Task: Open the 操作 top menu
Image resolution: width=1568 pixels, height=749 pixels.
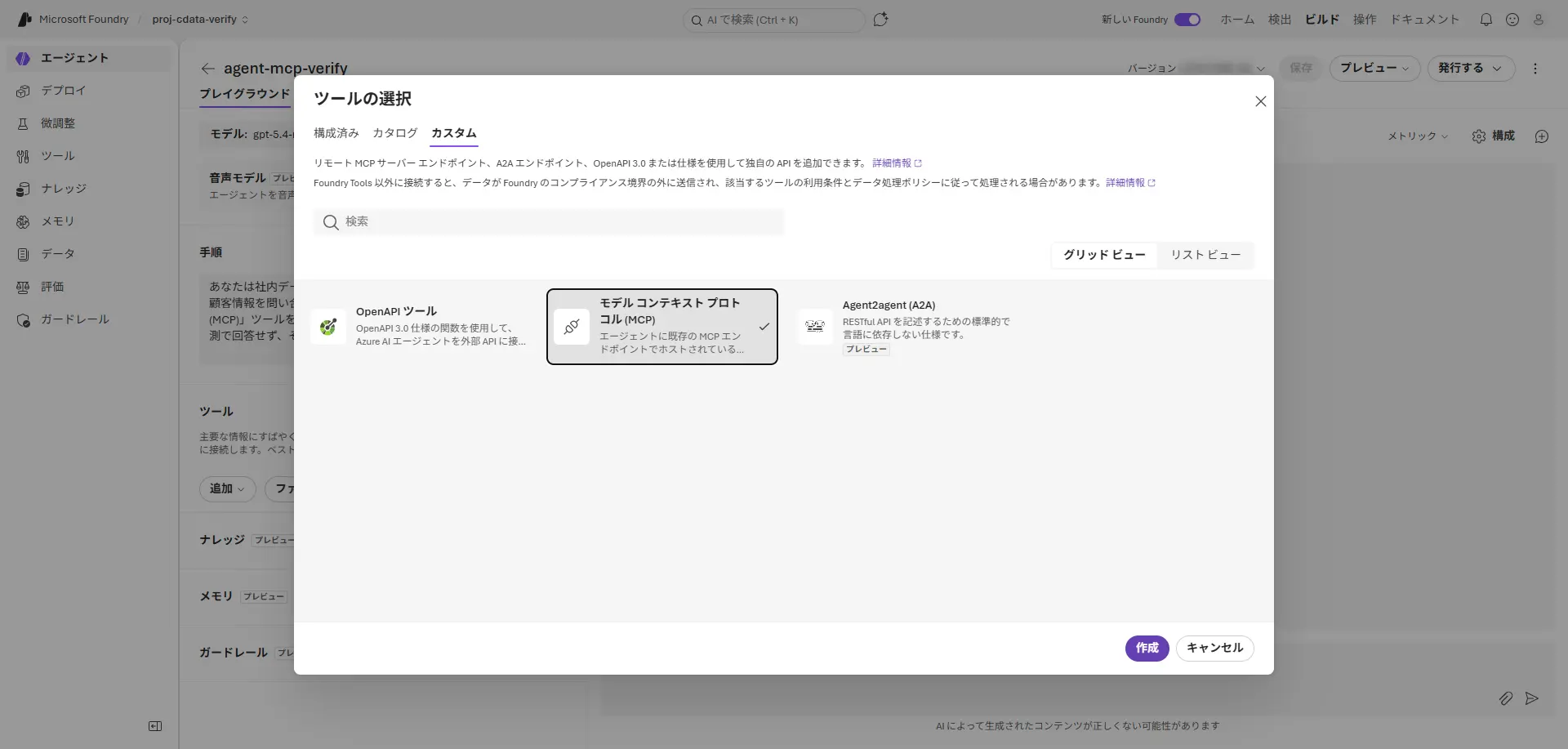Action: 1365,20
